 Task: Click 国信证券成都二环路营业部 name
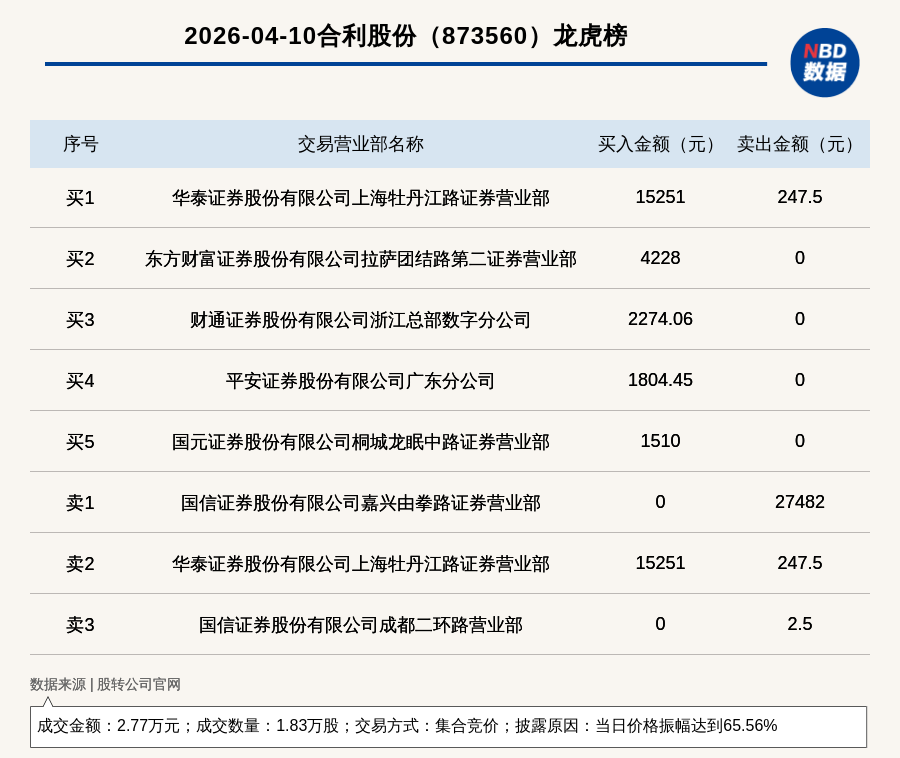(x=360, y=625)
